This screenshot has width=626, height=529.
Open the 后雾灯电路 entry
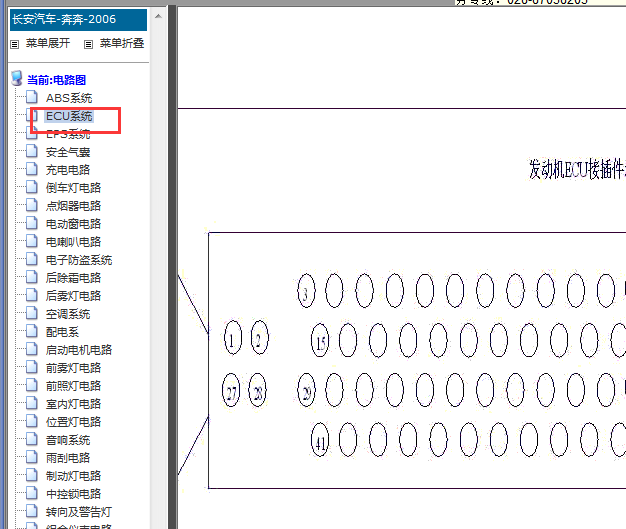coord(73,296)
